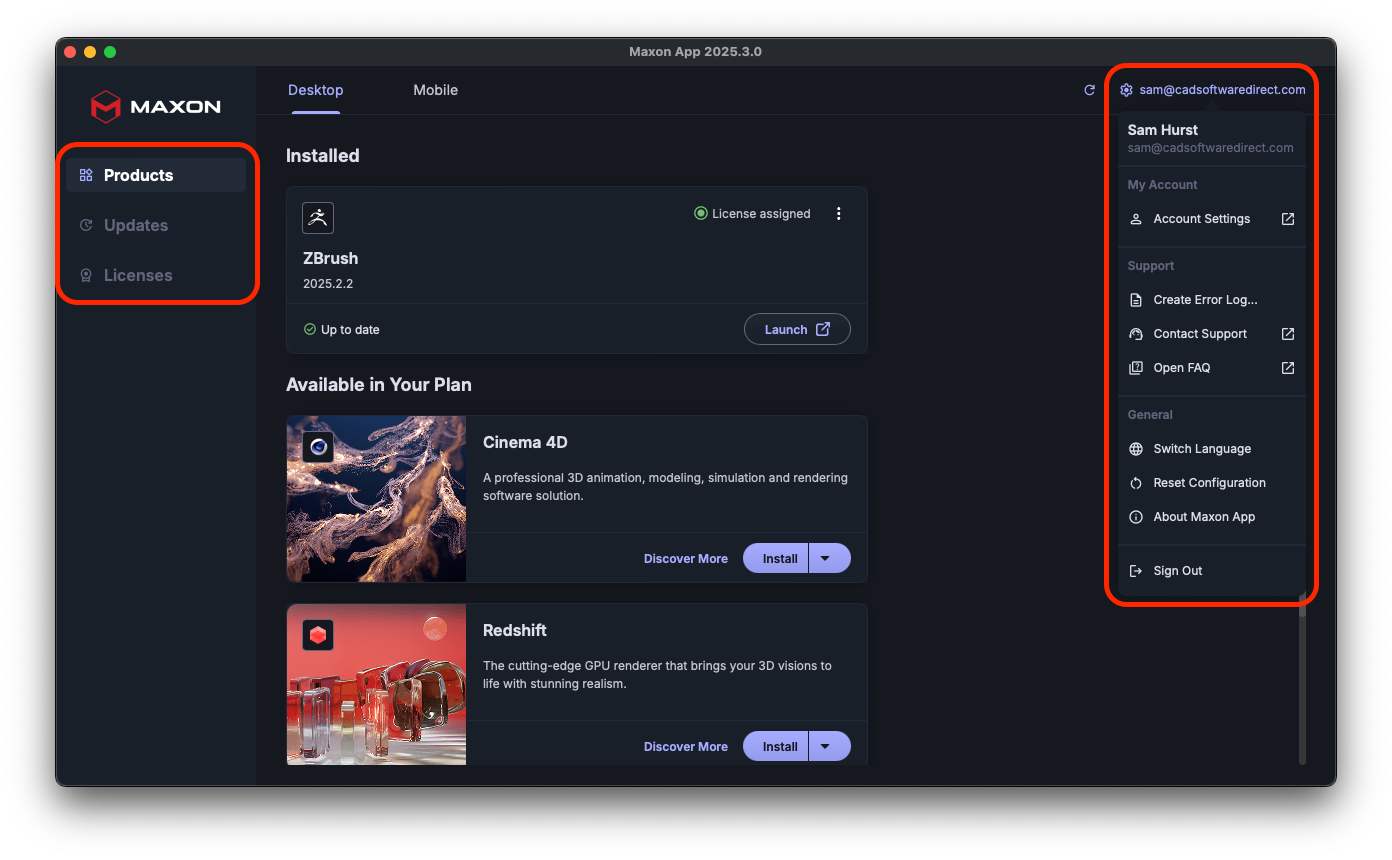Image resolution: width=1392 pixels, height=860 pixels.
Task: Click the green zoom window button
Action: pyautogui.click(x=110, y=52)
